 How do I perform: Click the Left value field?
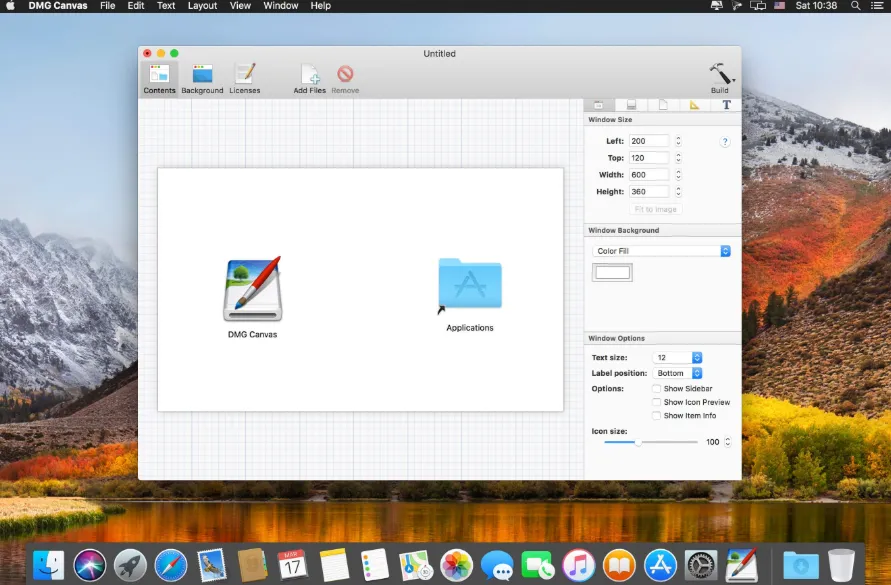pos(649,141)
